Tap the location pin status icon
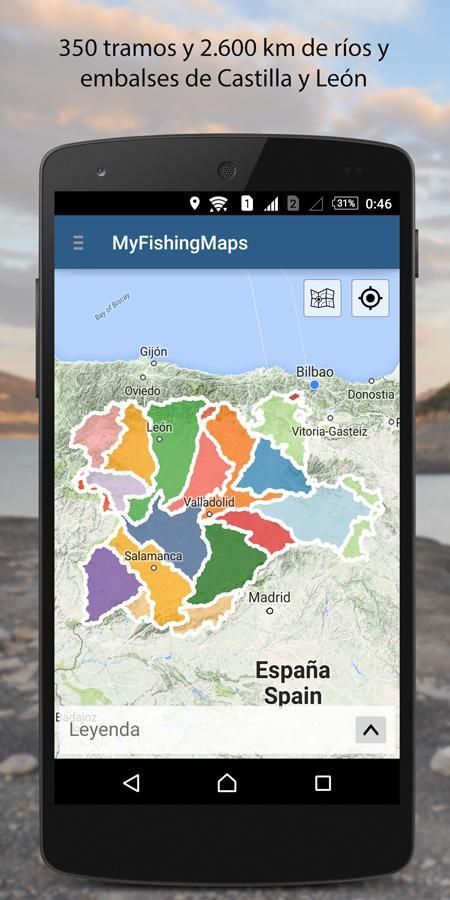Image resolution: width=450 pixels, height=900 pixels. pyautogui.click(x=195, y=203)
